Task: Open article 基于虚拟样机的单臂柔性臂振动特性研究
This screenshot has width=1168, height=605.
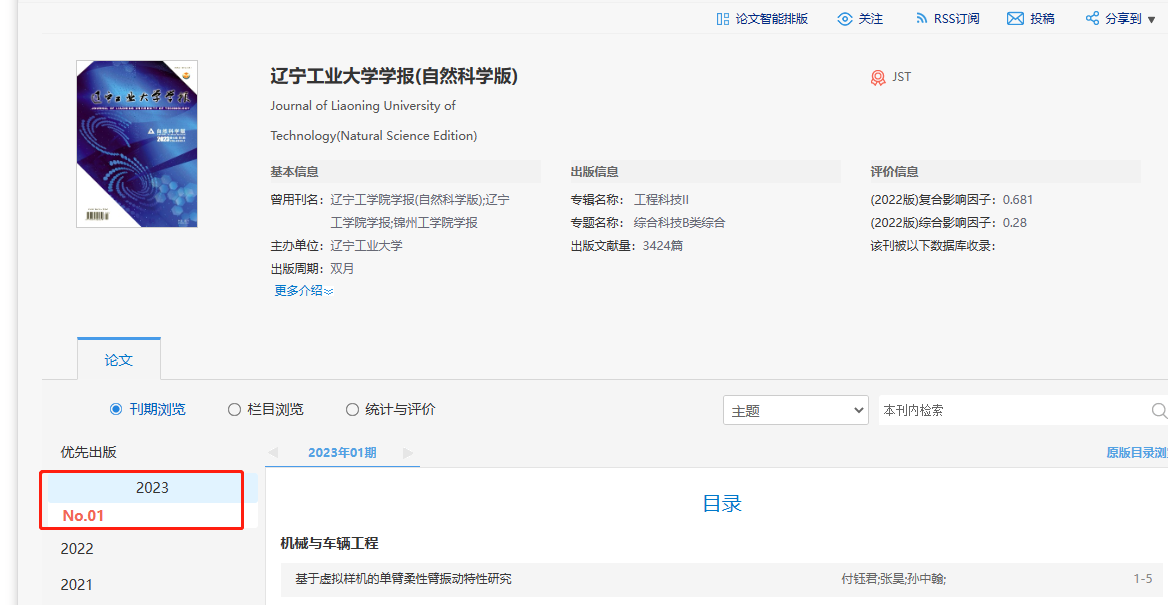Action: click(404, 579)
